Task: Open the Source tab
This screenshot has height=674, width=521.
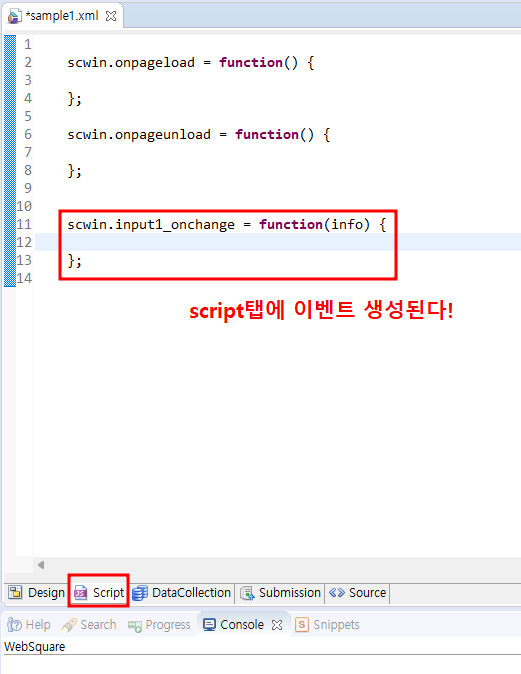Action: click(x=358, y=593)
